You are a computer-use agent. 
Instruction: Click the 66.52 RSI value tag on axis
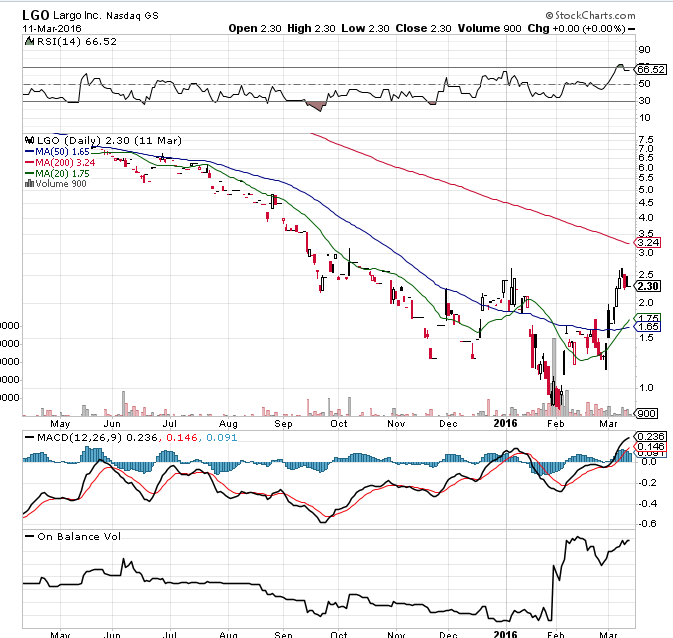(x=652, y=69)
